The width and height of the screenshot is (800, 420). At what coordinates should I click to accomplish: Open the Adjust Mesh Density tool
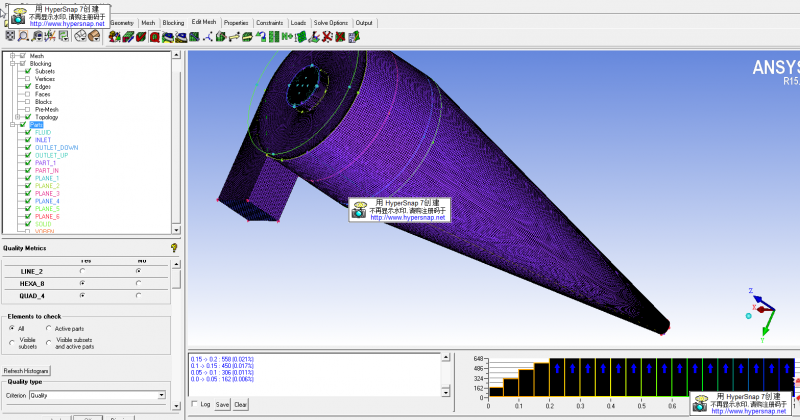[x=274, y=37]
